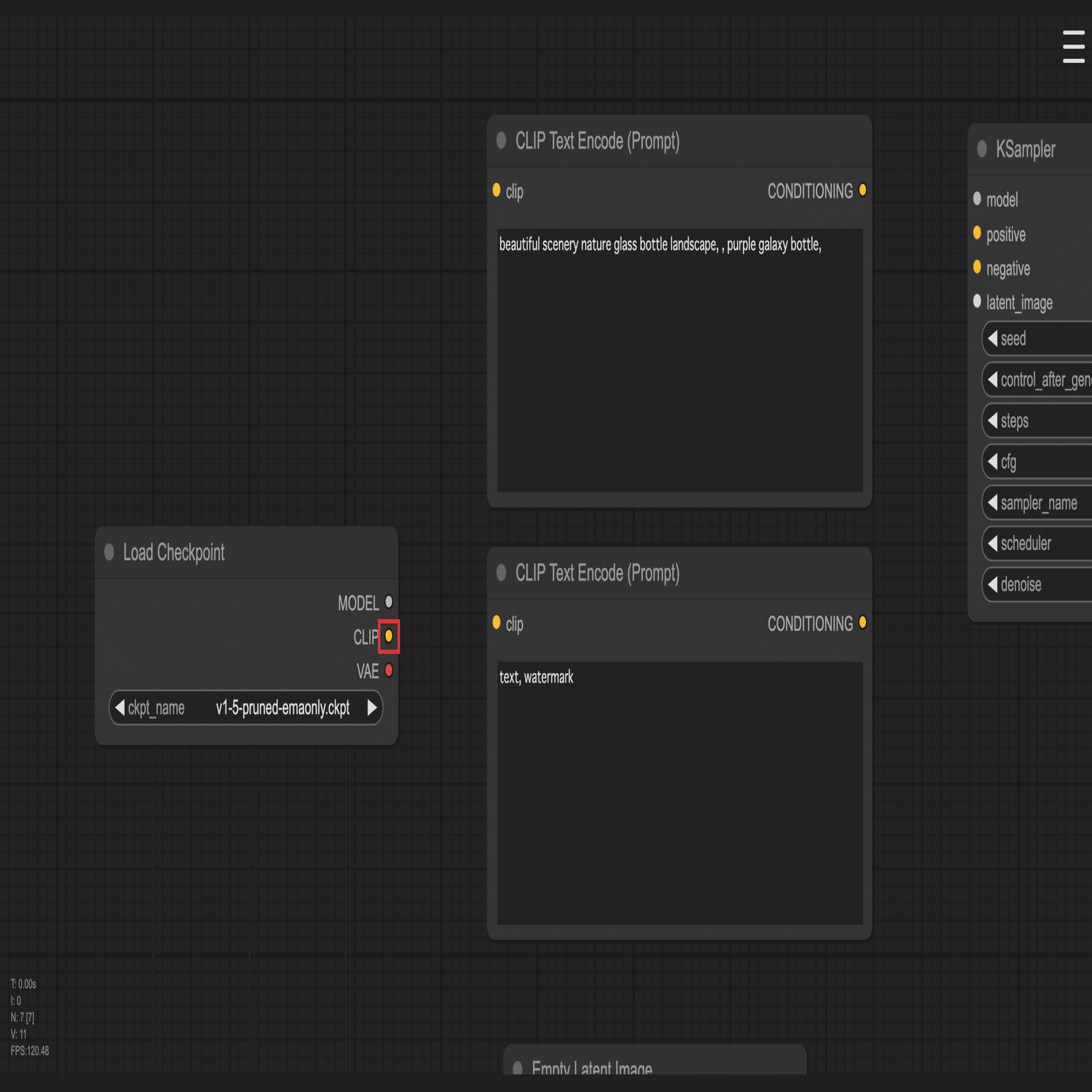Open the hamburger menu in top-right corner
Screen dimensions: 1092x1092
tap(1073, 46)
